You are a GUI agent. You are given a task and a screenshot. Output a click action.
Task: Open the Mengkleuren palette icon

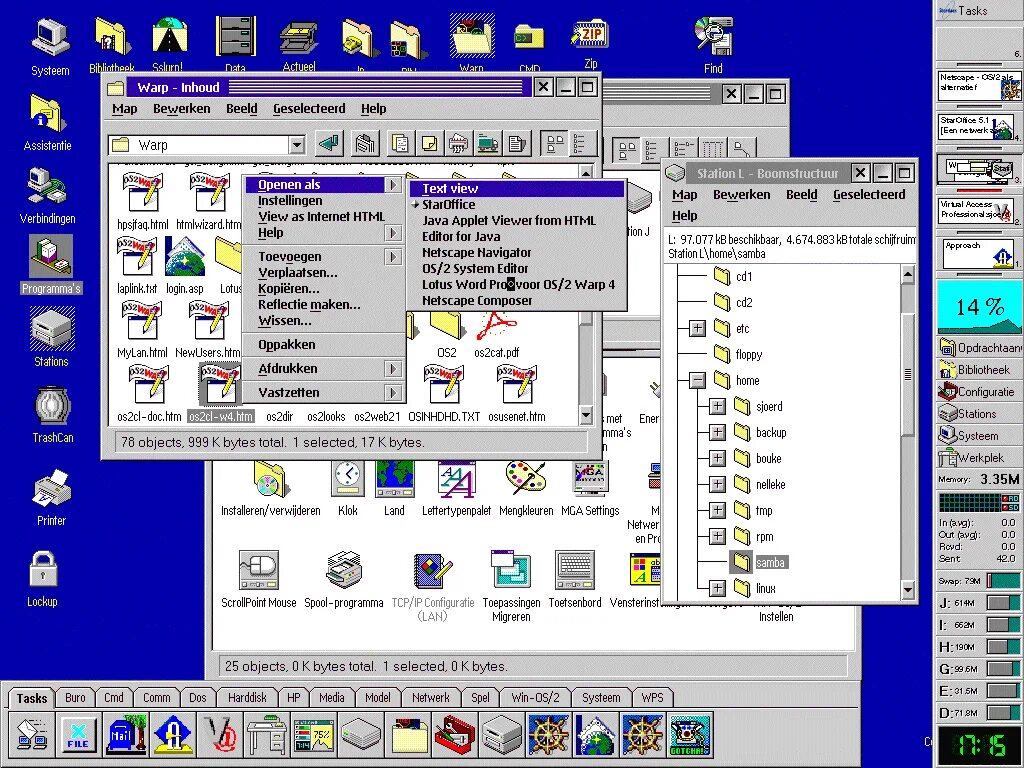click(526, 479)
